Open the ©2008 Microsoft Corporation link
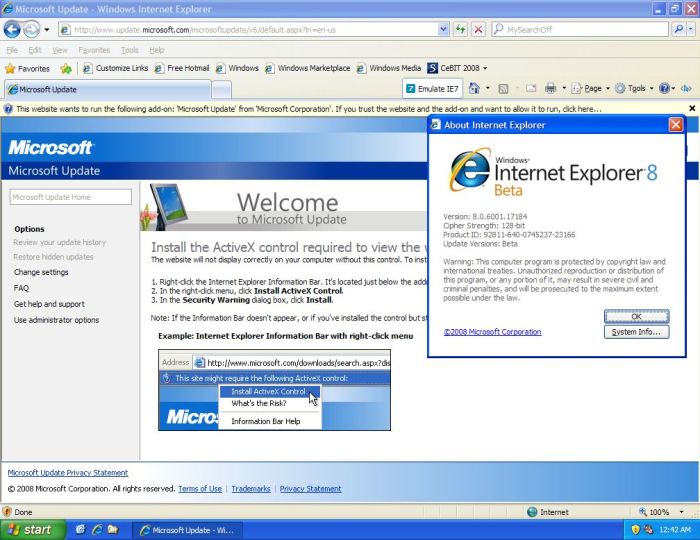The height and width of the screenshot is (540, 700). (492, 332)
